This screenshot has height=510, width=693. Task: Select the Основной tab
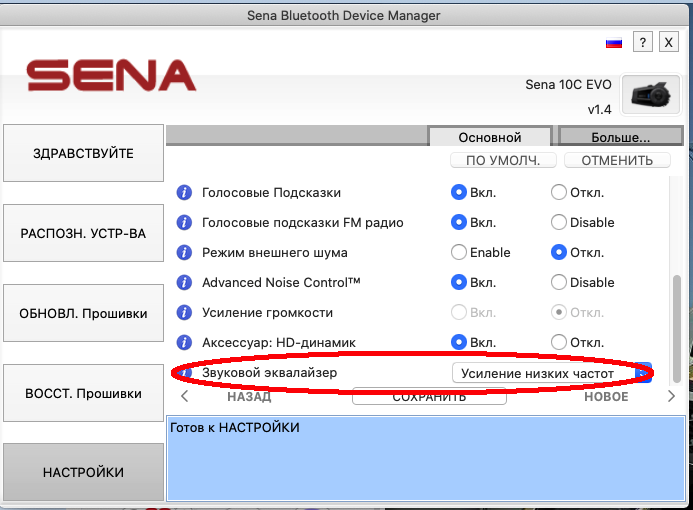pyautogui.click(x=489, y=137)
